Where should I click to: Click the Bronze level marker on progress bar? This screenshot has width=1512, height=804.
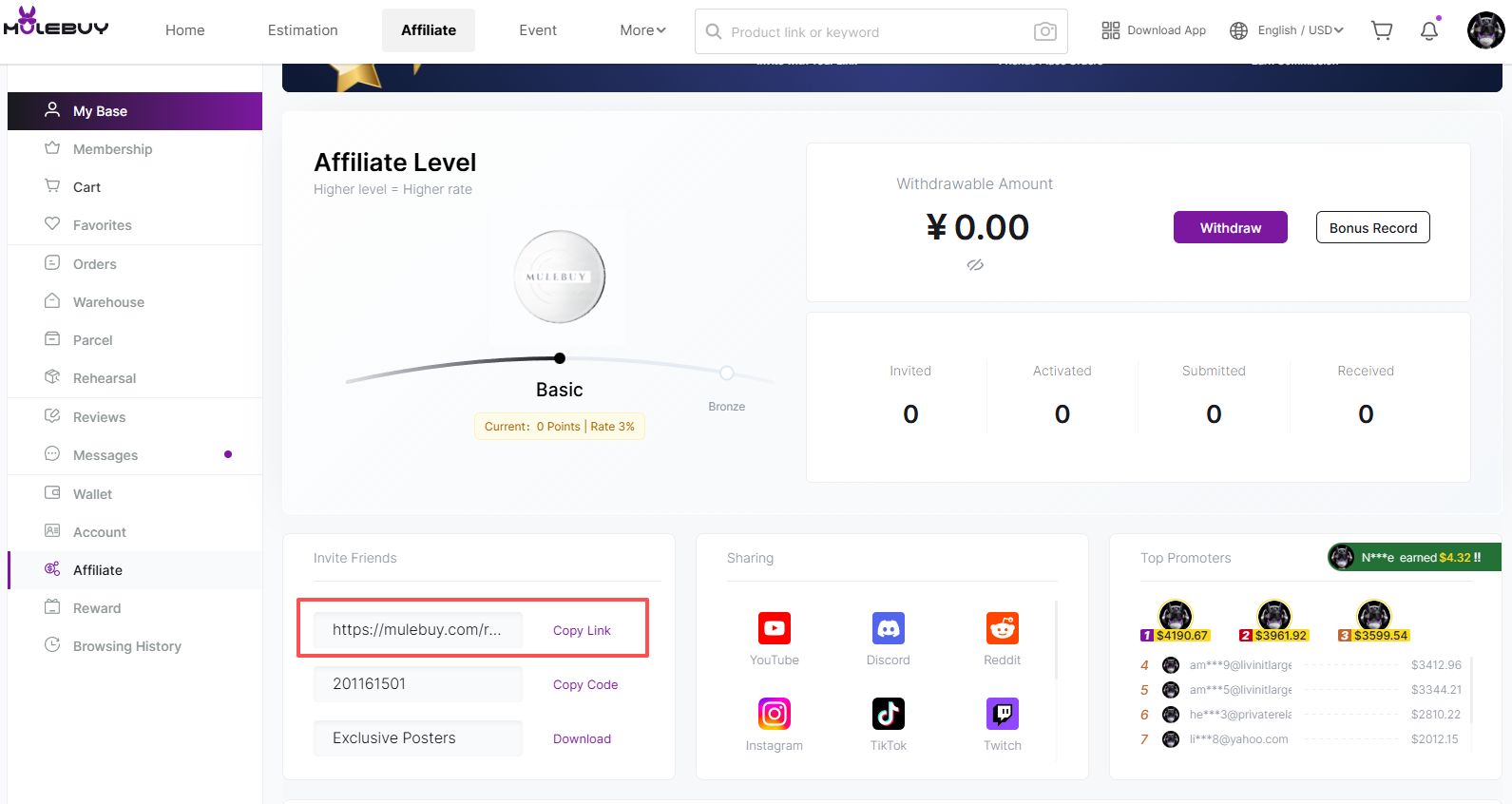(727, 373)
